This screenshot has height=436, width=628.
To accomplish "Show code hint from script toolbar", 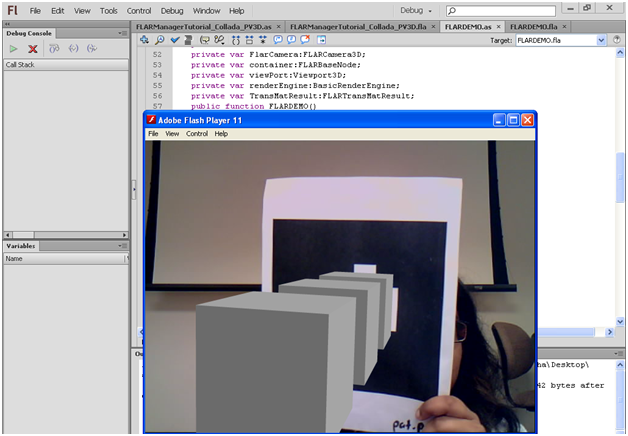I will (205, 39).
